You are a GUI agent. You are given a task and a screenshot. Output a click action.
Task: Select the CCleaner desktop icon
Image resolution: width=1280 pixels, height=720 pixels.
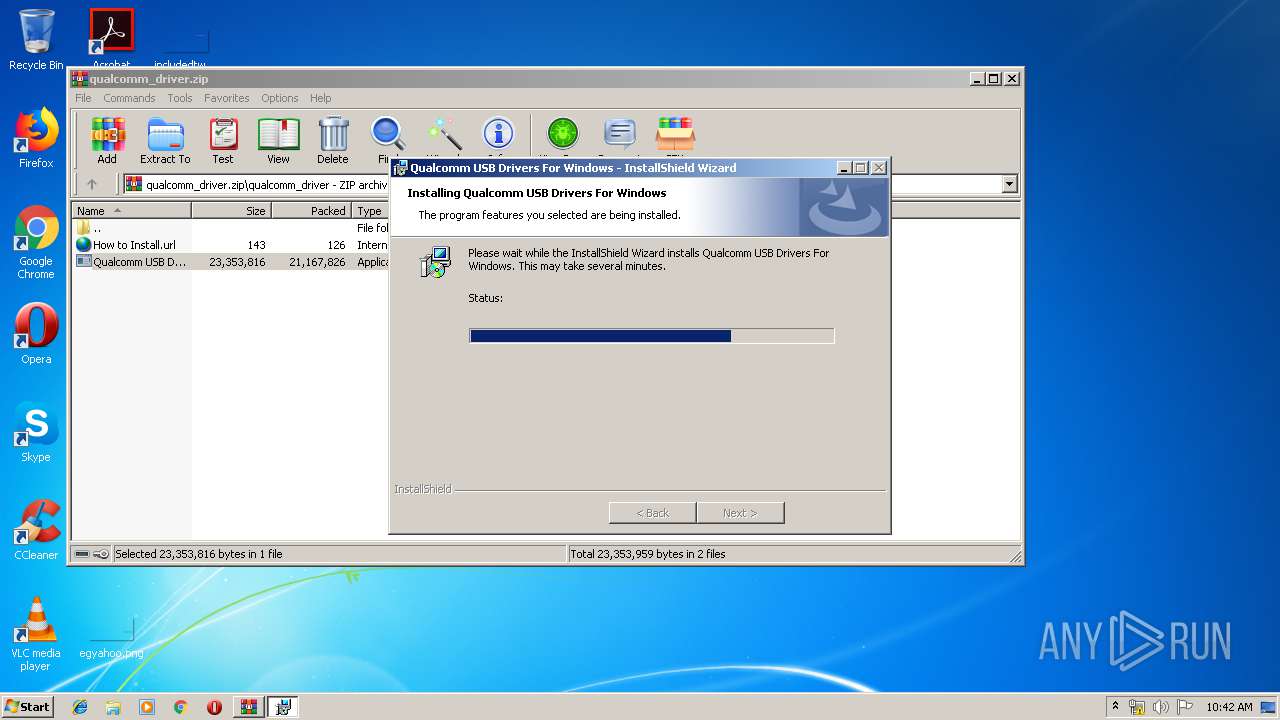36,529
